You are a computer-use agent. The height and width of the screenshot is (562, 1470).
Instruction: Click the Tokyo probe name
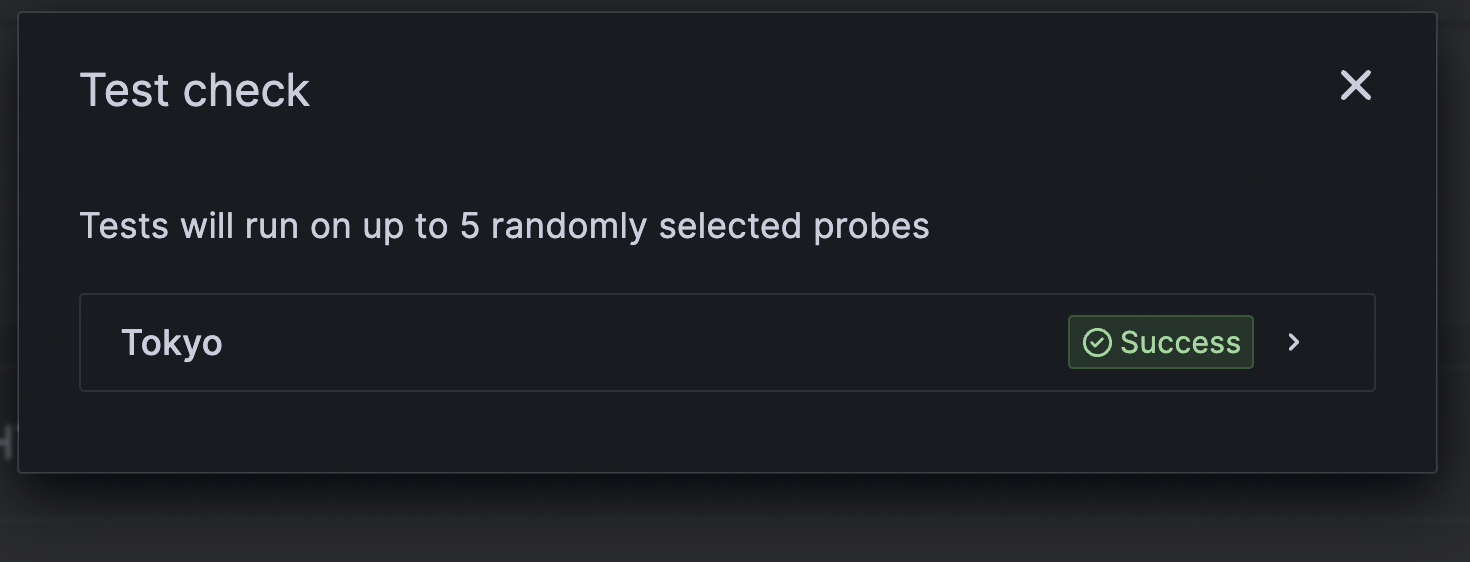click(x=171, y=343)
